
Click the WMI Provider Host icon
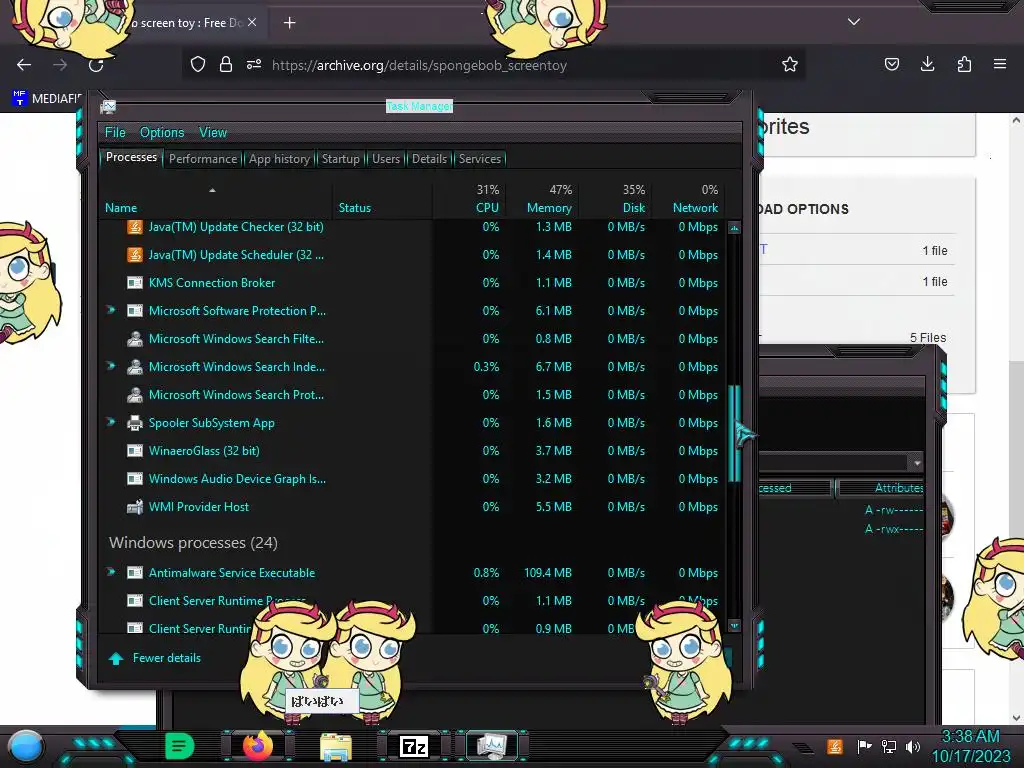click(x=135, y=507)
